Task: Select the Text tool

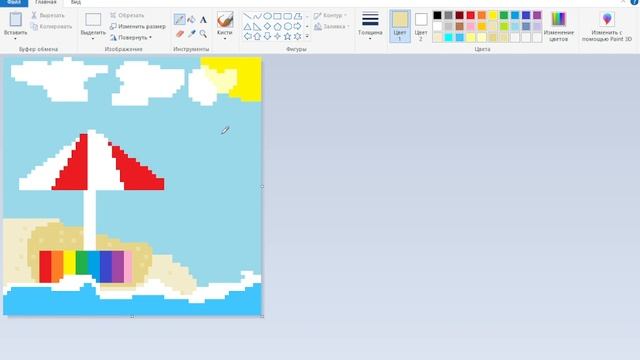Action: click(203, 19)
